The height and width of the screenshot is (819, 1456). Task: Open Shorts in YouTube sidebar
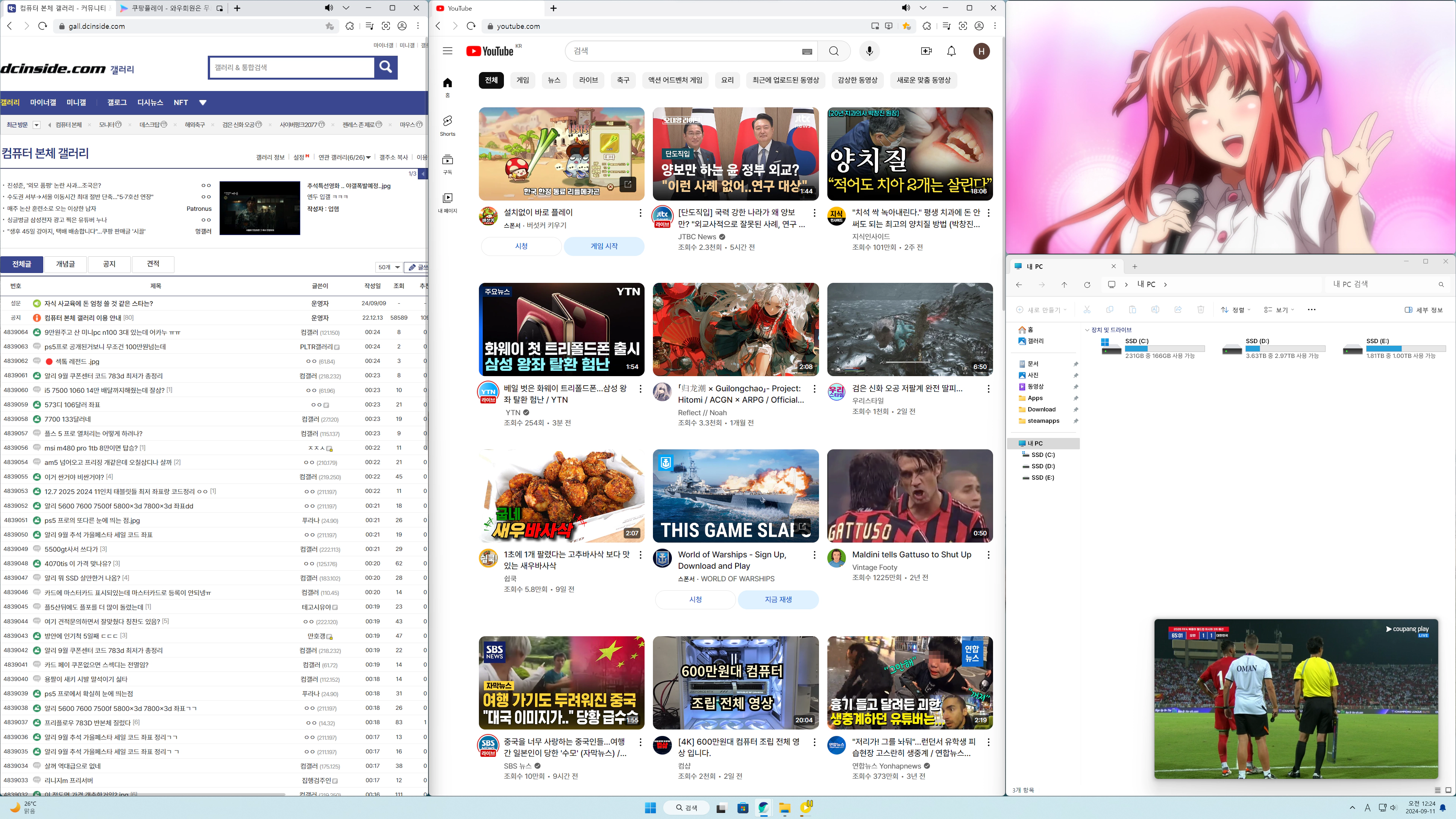coord(447,126)
